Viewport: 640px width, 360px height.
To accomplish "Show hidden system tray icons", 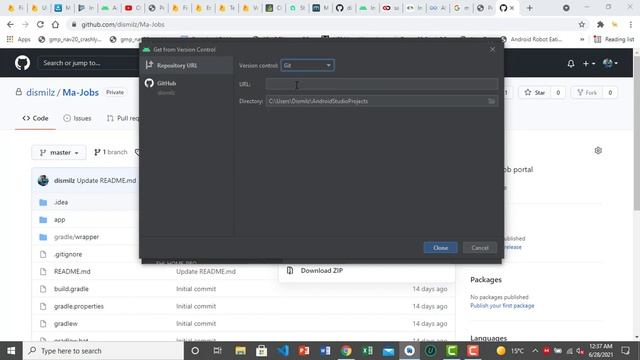I will [535, 351].
